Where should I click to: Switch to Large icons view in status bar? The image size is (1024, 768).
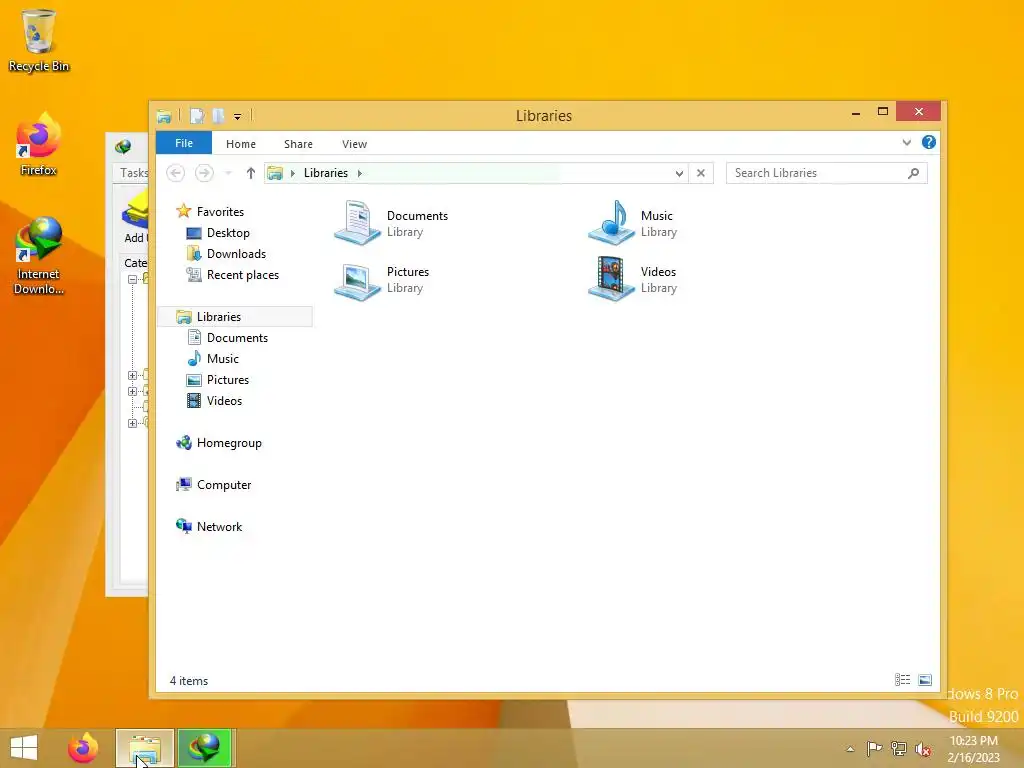pyautogui.click(x=925, y=680)
